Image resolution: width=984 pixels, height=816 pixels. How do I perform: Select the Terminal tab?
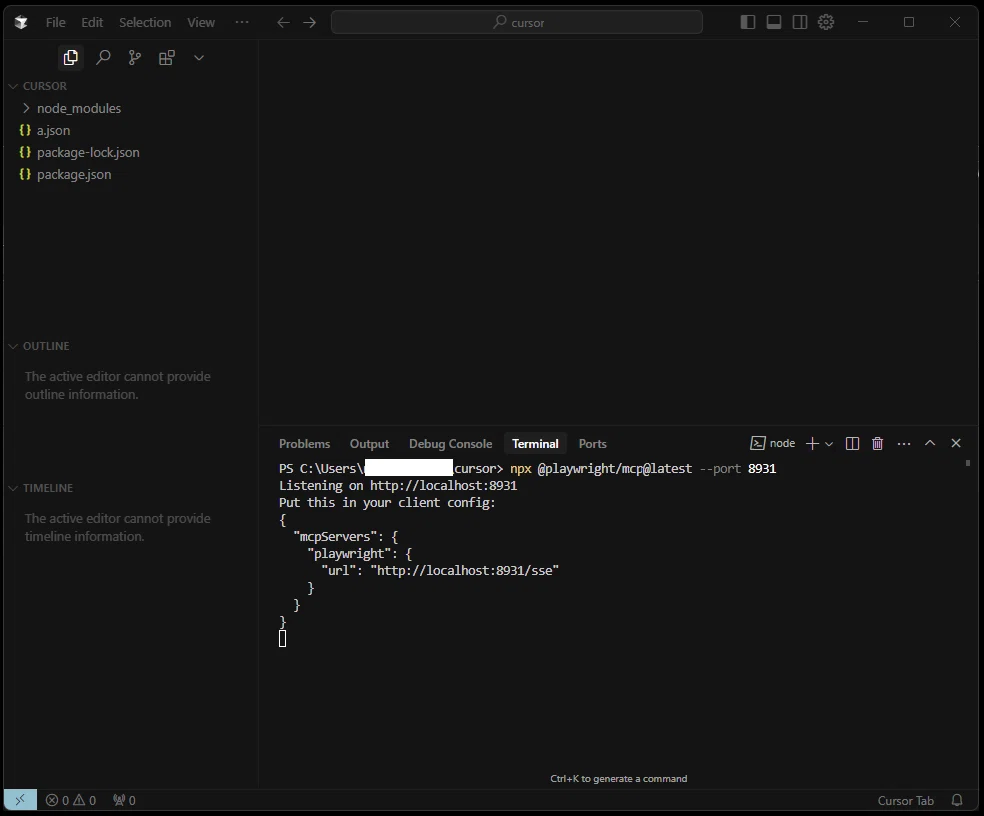coord(535,444)
